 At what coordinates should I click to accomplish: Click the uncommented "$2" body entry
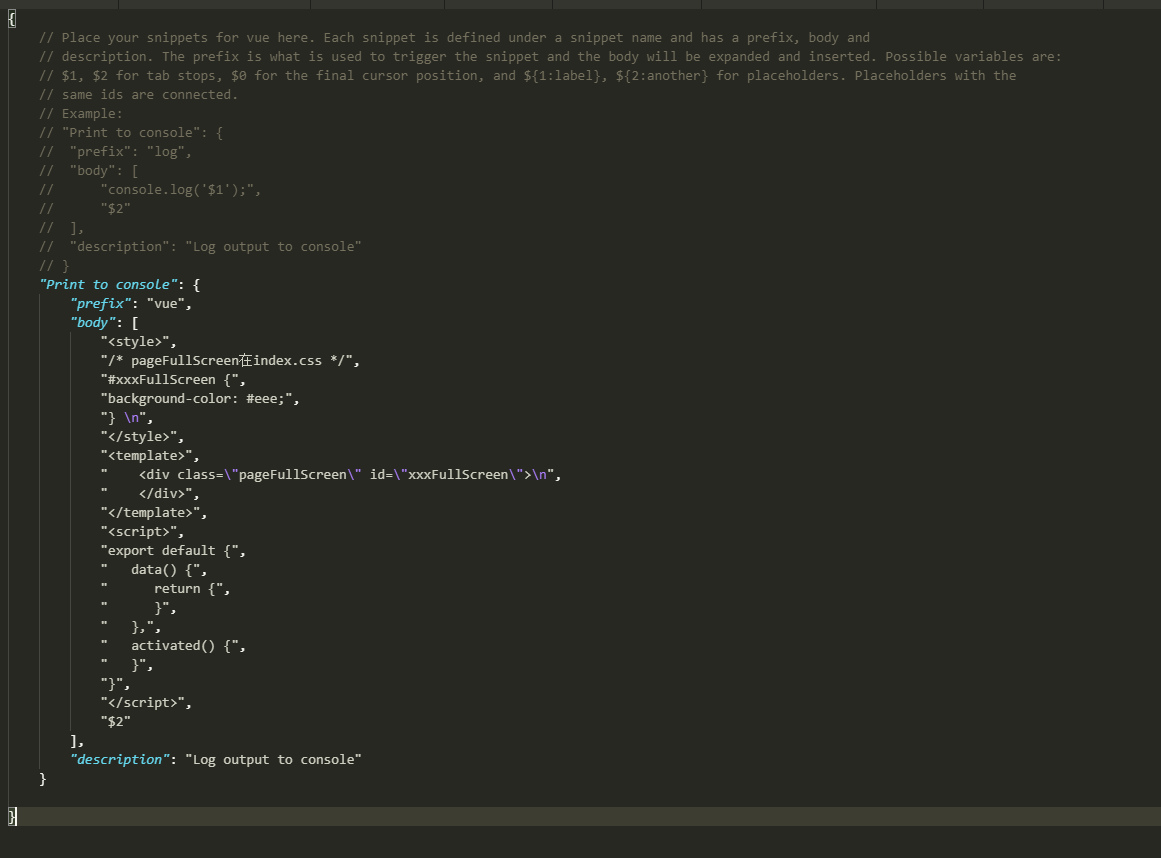point(116,722)
